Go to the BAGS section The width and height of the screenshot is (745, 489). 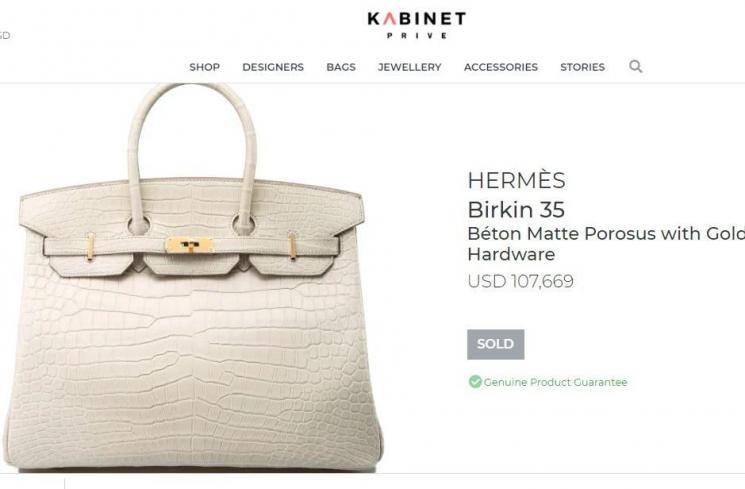click(x=341, y=67)
